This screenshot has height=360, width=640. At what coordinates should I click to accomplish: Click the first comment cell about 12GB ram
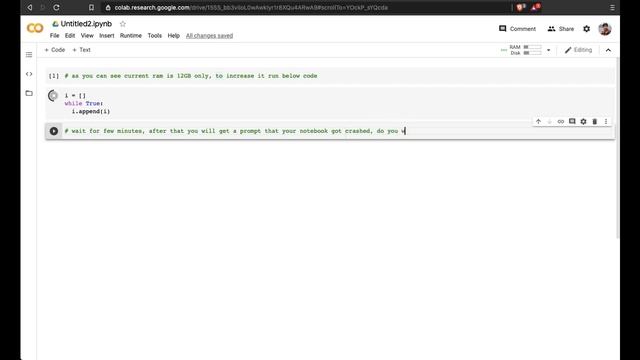[x=330, y=76]
